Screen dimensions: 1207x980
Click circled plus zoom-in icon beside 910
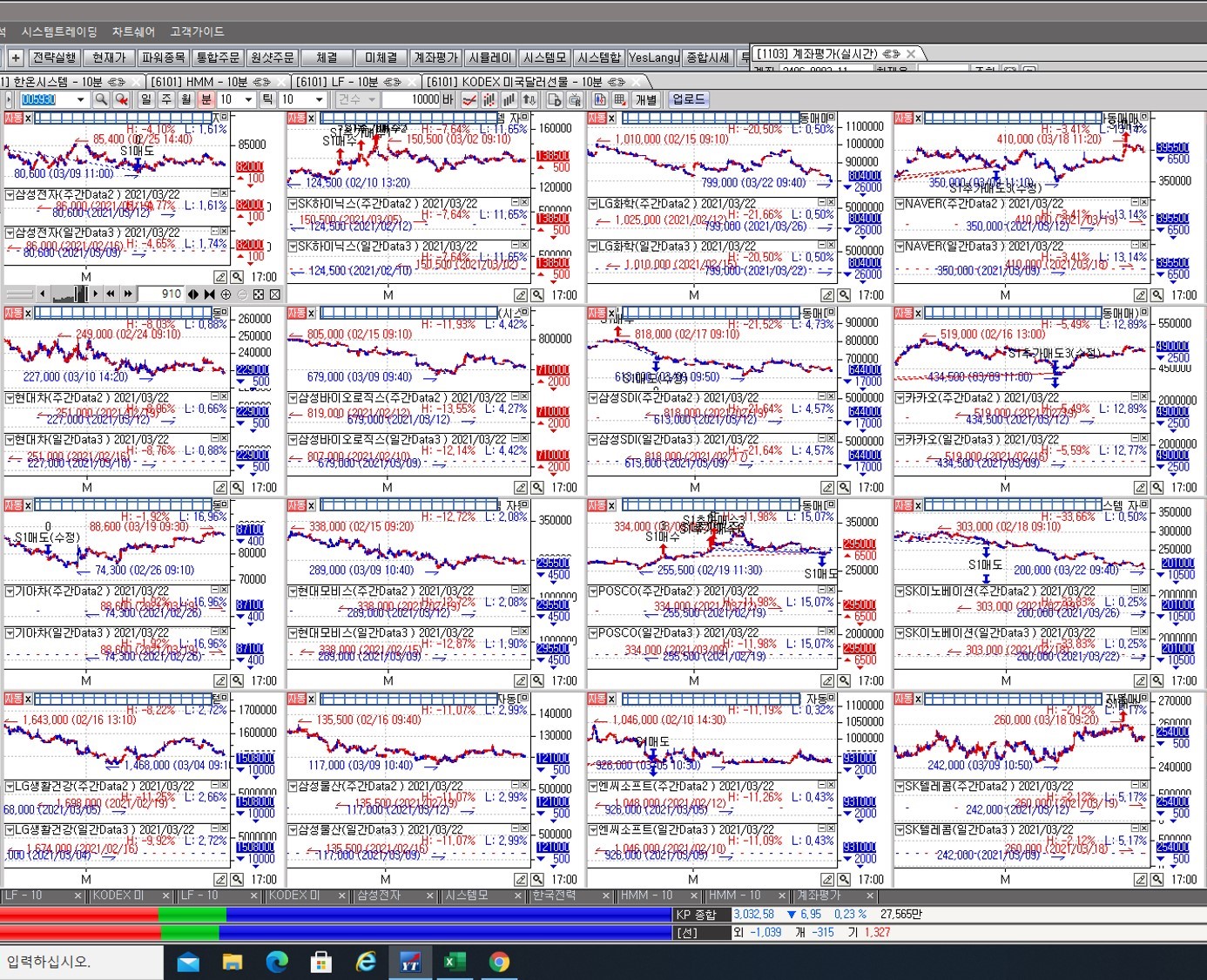pyautogui.click(x=226, y=294)
